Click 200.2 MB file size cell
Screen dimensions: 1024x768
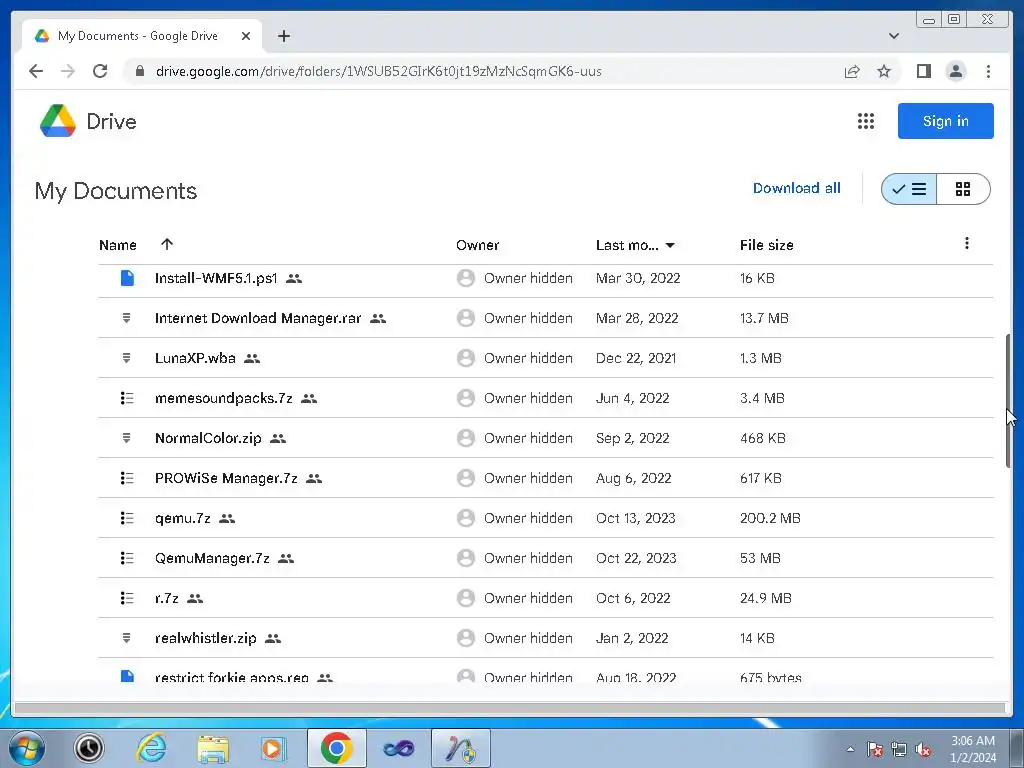pos(770,518)
